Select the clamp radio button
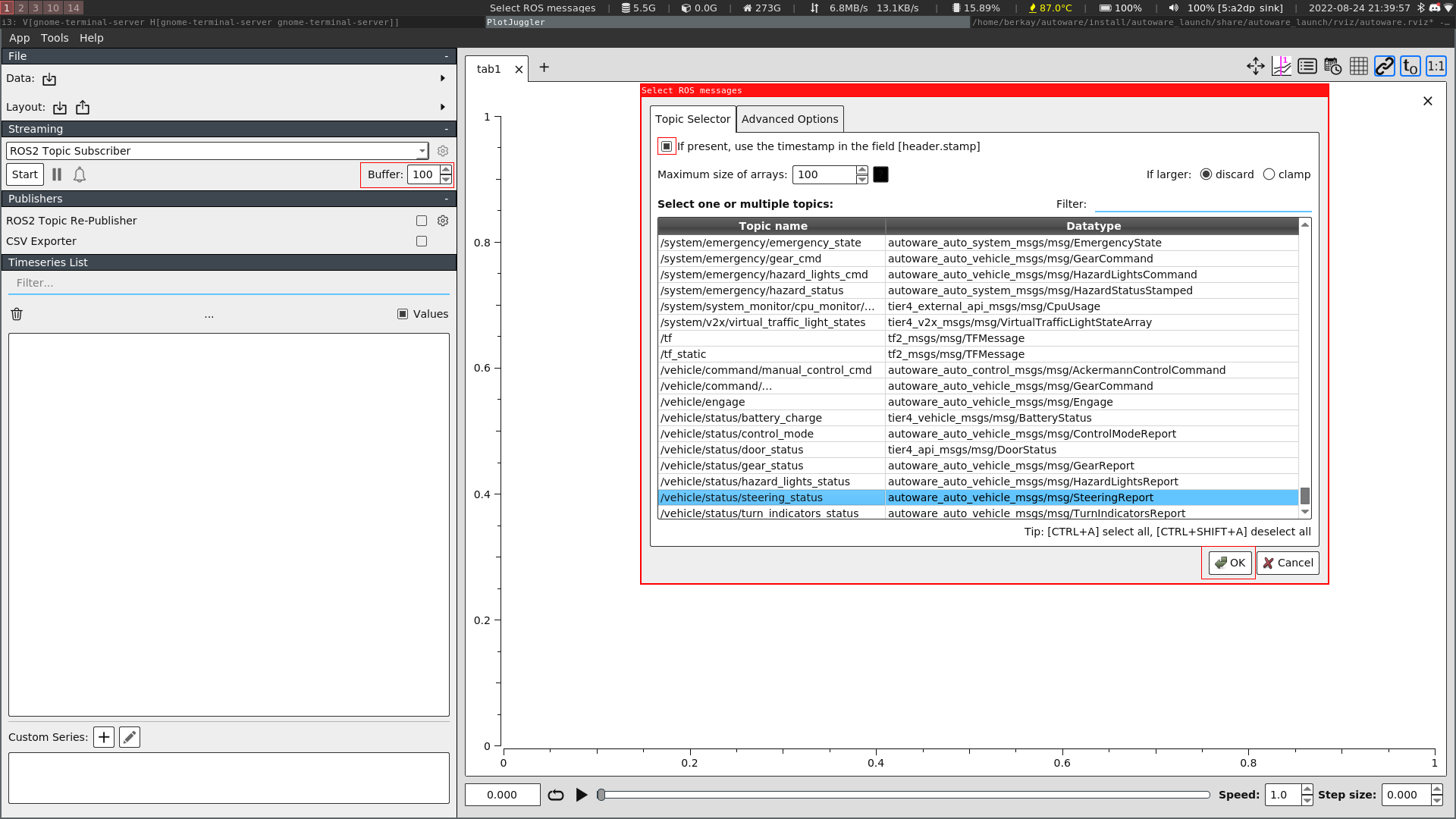Screen dimensions: 1456x819 click(x=1269, y=174)
